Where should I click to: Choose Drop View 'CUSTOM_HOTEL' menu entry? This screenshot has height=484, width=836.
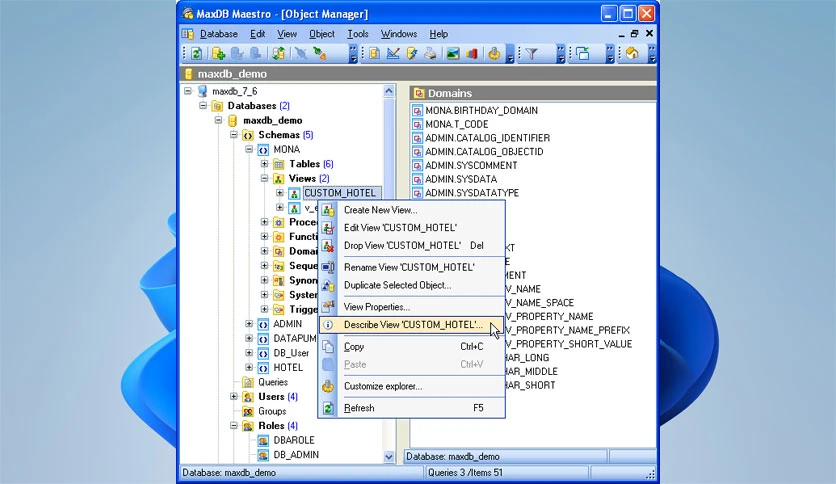tap(412, 246)
